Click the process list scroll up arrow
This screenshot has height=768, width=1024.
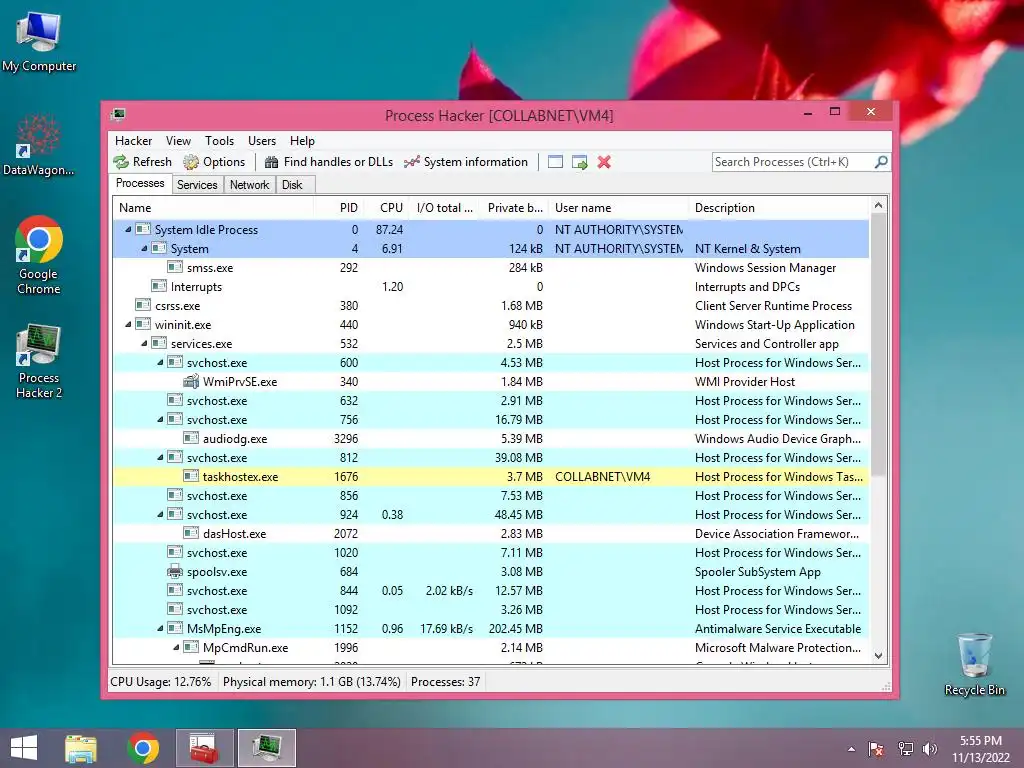click(878, 205)
